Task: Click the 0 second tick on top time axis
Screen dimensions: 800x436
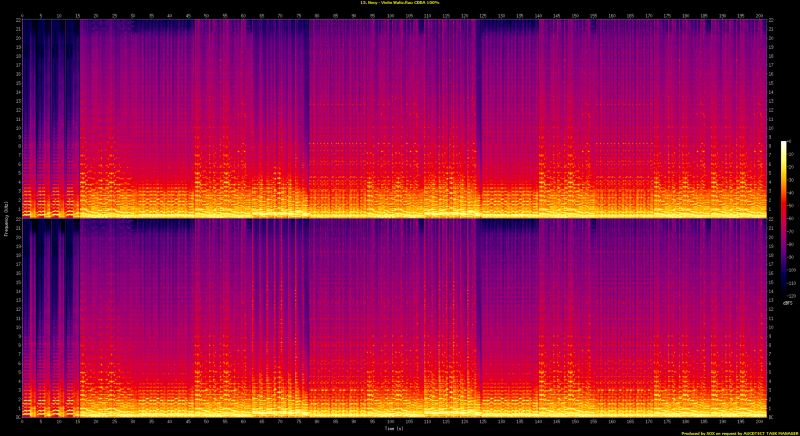Action: pyautogui.click(x=23, y=15)
